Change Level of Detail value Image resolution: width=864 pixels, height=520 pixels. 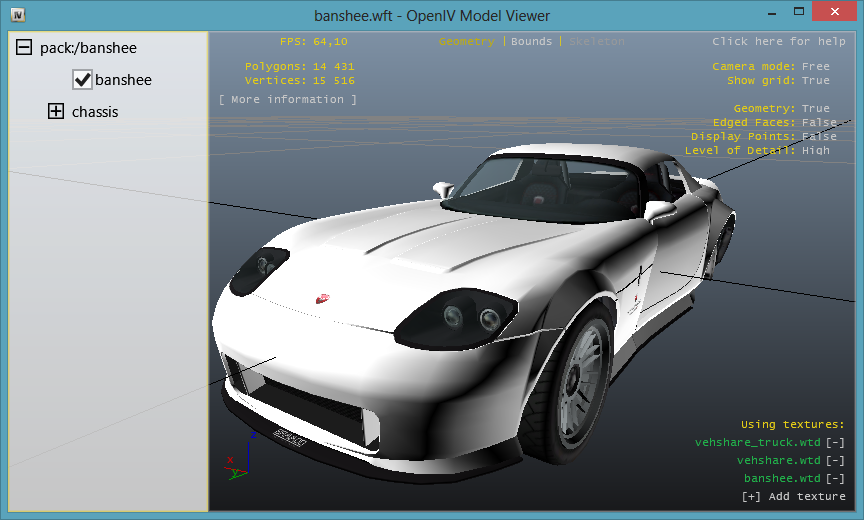pyautogui.click(x=815, y=150)
